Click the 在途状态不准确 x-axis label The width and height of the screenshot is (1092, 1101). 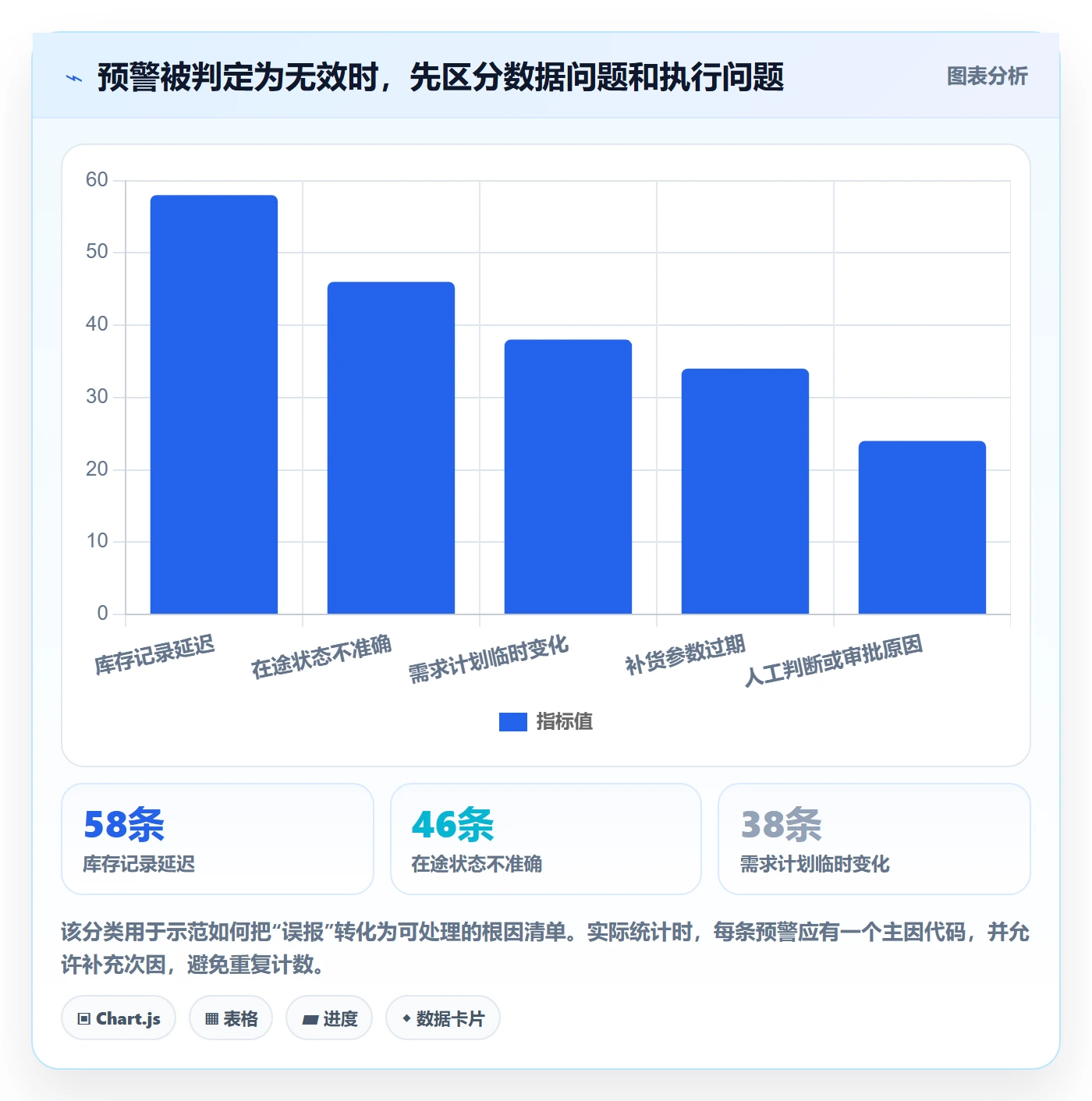(x=321, y=657)
